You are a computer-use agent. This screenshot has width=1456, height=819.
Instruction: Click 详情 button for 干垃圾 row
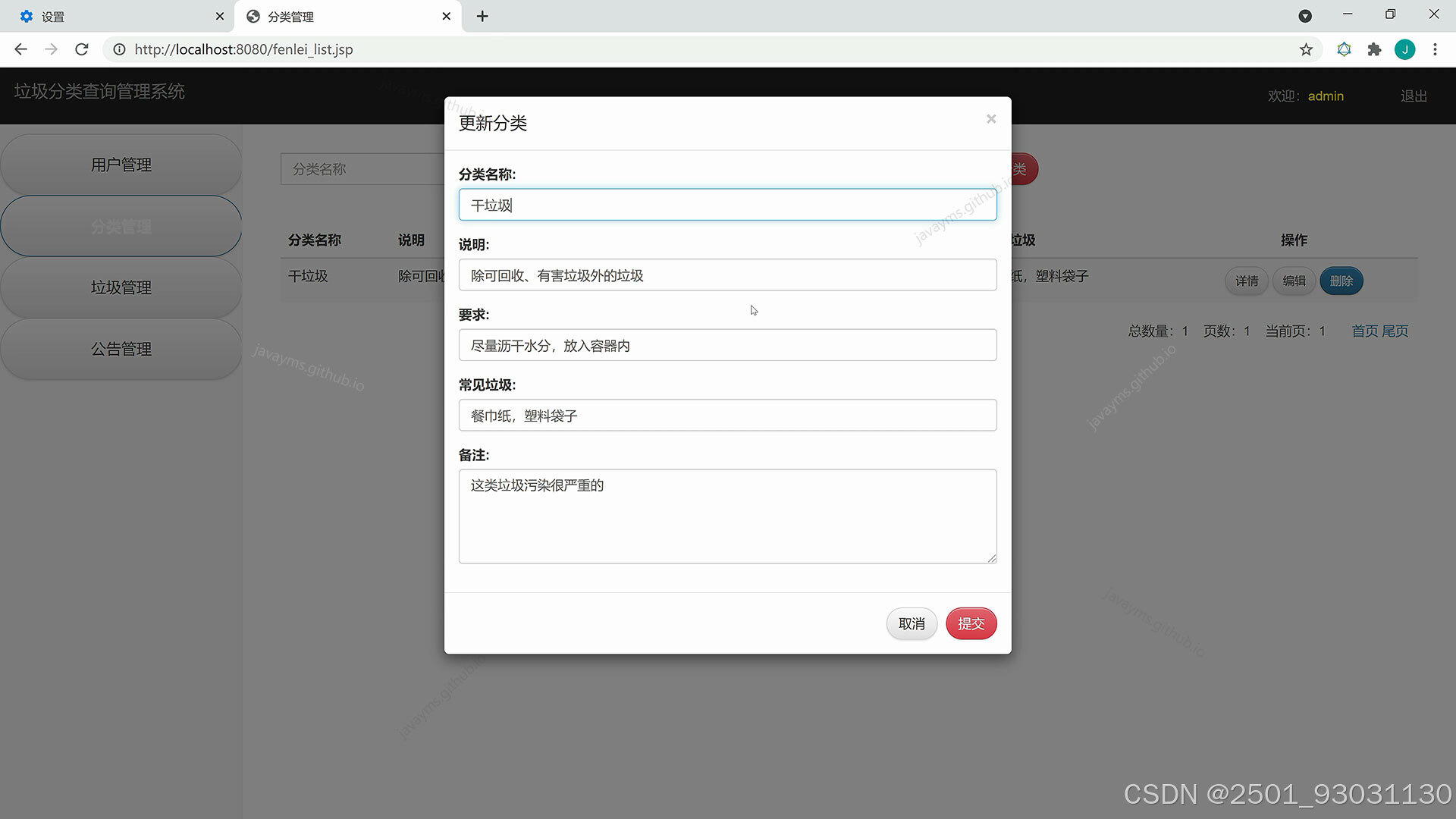pyautogui.click(x=1247, y=281)
